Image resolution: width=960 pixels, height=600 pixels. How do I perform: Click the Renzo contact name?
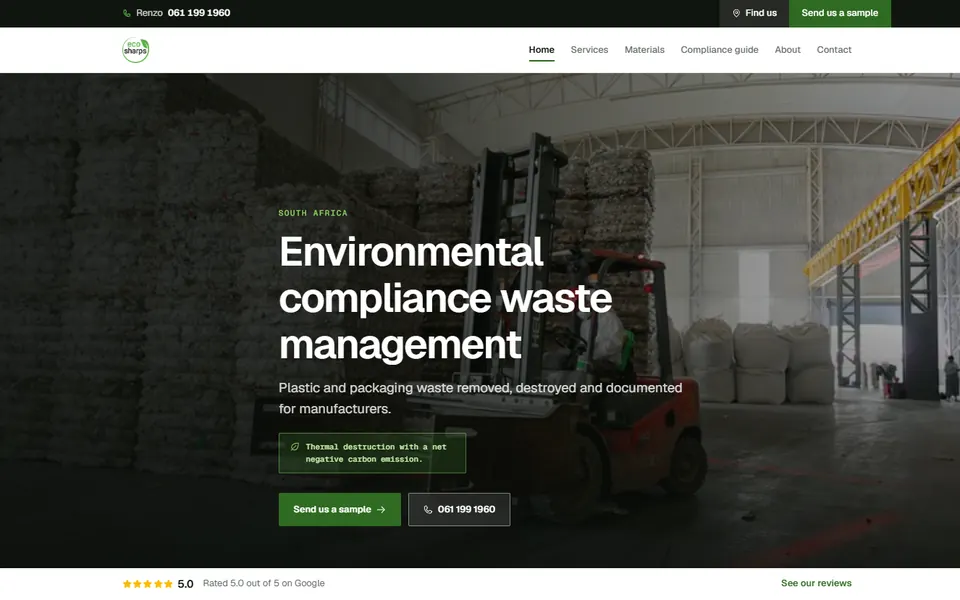pos(149,13)
